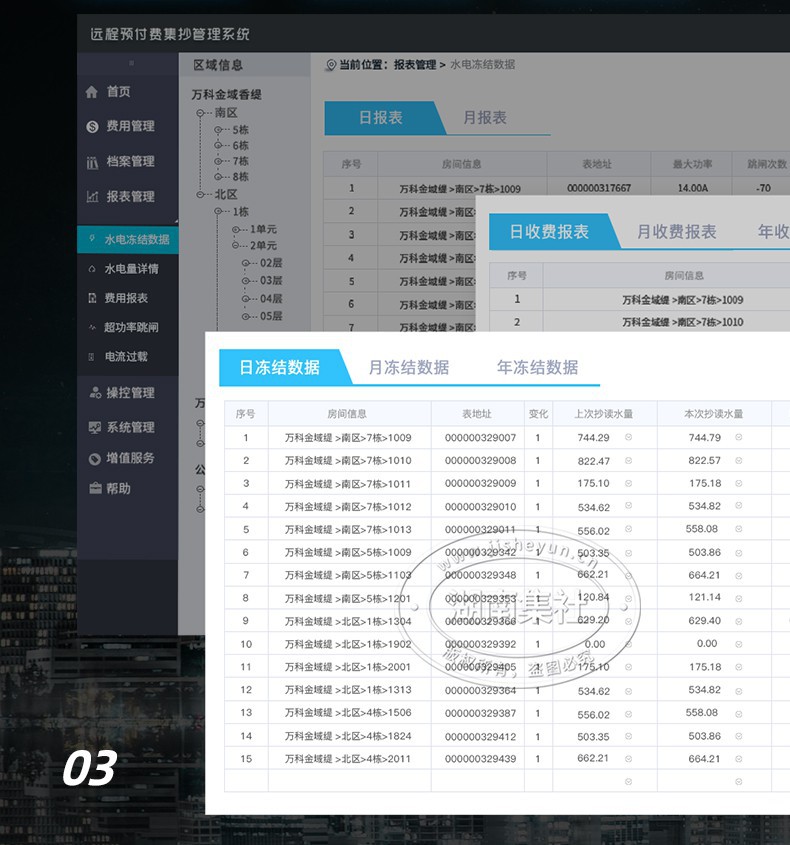Click the 费用管理 coin icon
The height and width of the screenshot is (845, 790).
point(92,127)
